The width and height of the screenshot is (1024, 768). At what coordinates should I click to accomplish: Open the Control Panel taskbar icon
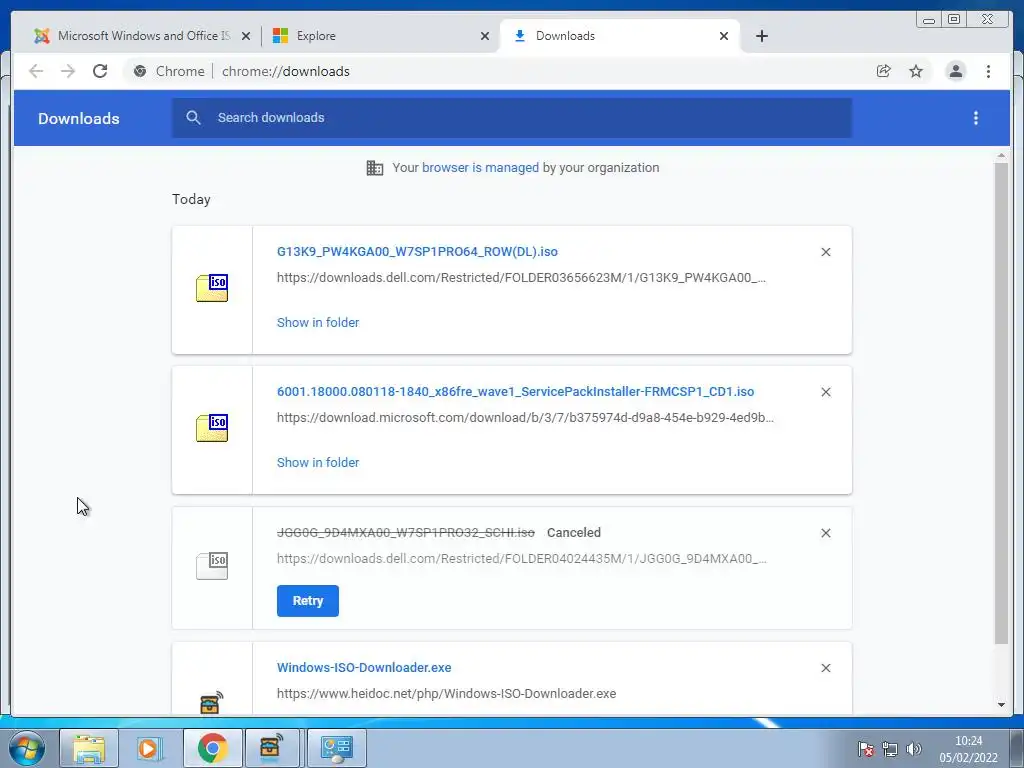337,748
